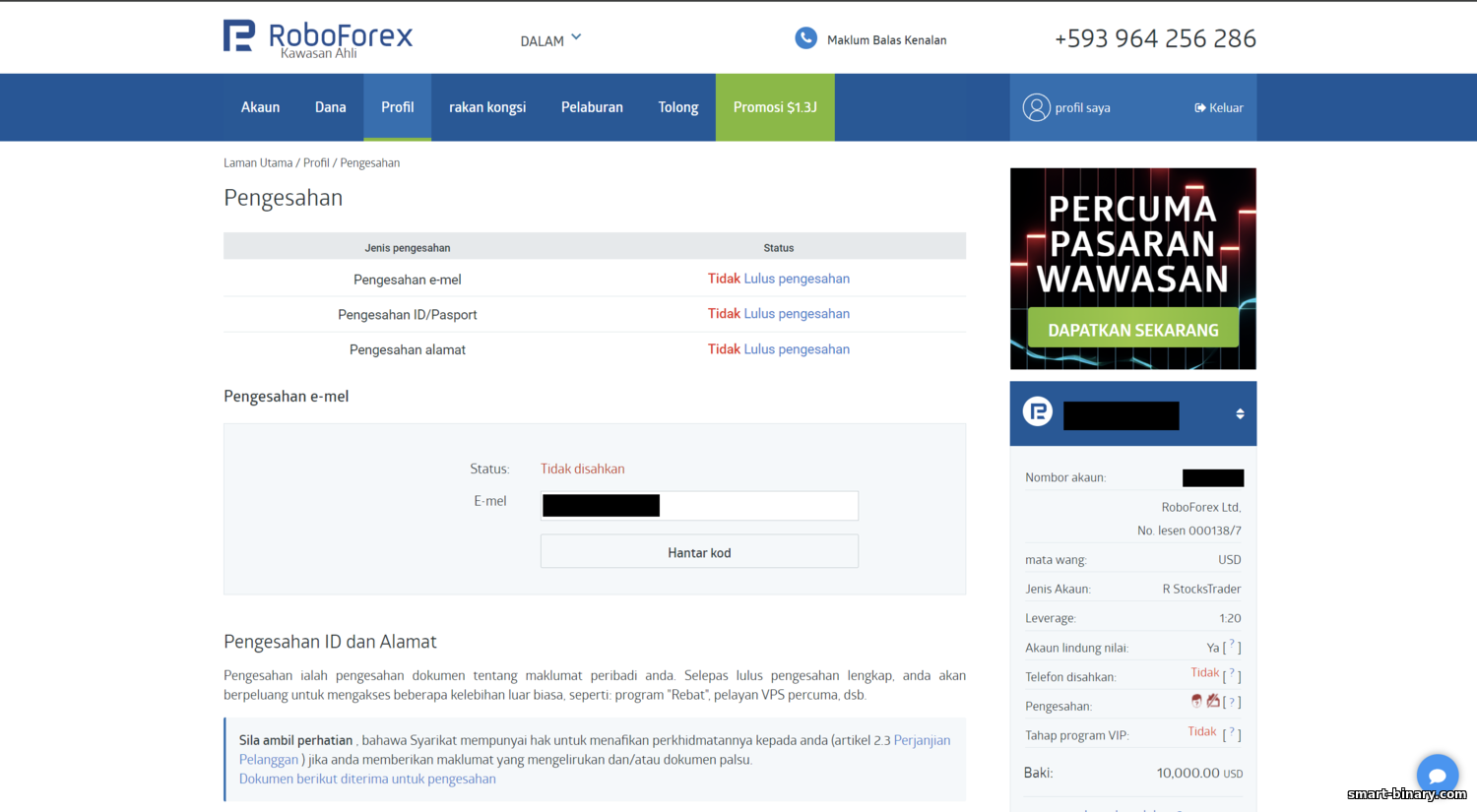
Task: Click R StocksTrader account type value
Action: pos(1201,590)
